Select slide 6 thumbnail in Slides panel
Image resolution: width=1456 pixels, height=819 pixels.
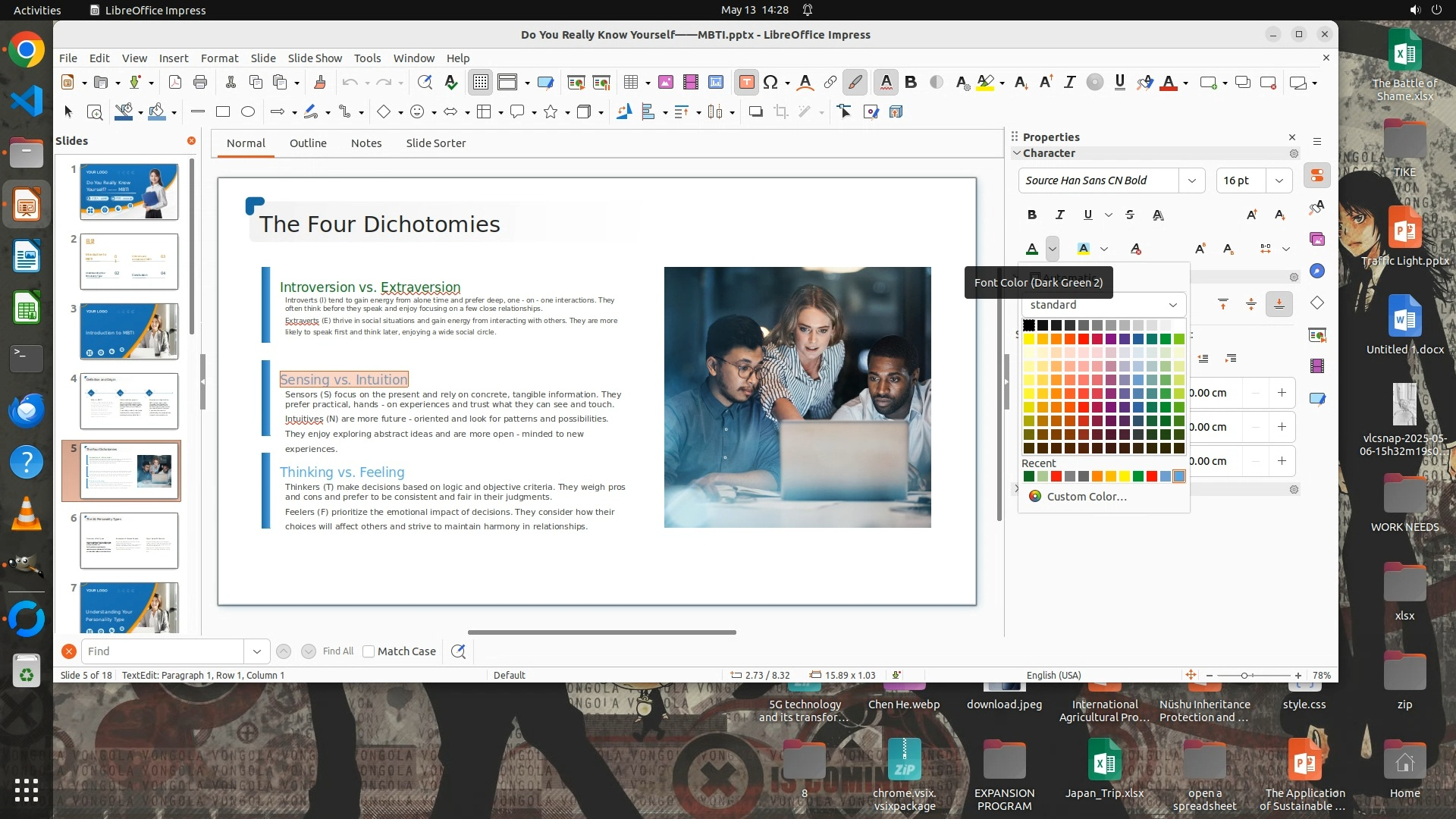pos(129,541)
